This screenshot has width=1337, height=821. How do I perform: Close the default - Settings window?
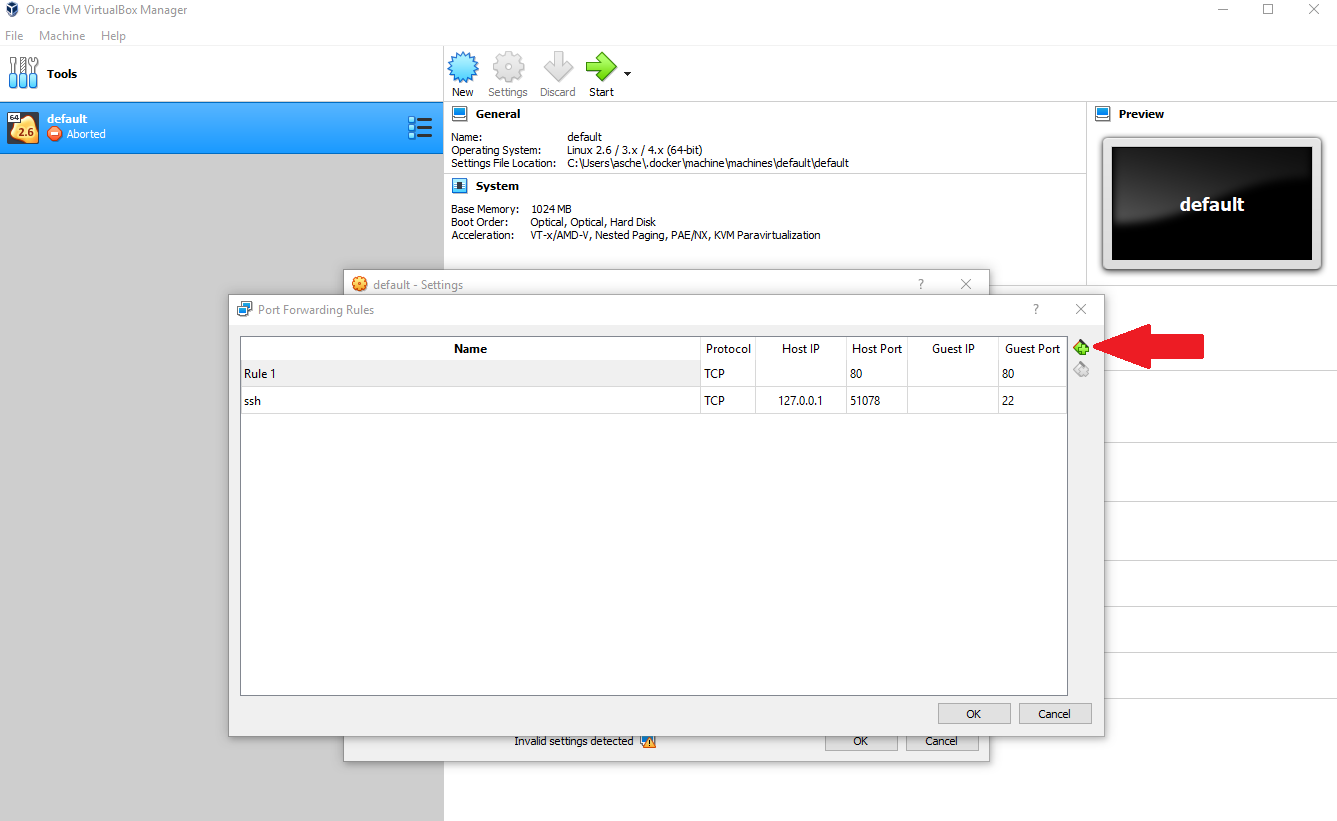[x=966, y=285]
